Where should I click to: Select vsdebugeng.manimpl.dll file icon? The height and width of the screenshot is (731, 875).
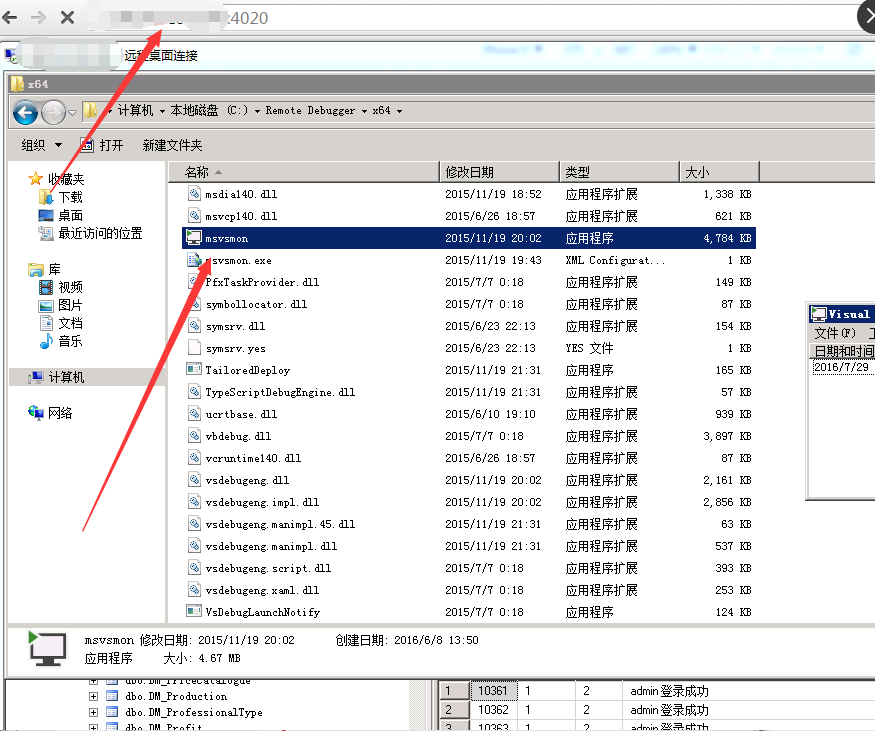click(x=194, y=546)
